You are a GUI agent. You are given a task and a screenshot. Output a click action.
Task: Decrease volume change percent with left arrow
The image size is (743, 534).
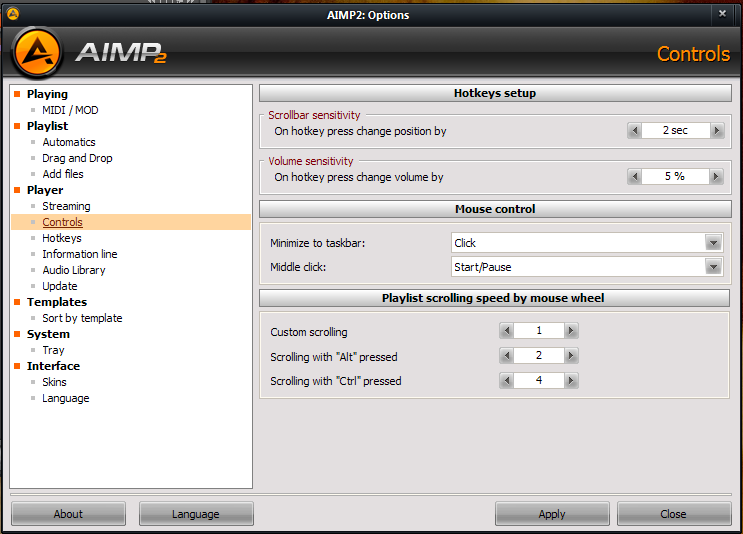pyautogui.click(x=634, y=177)
